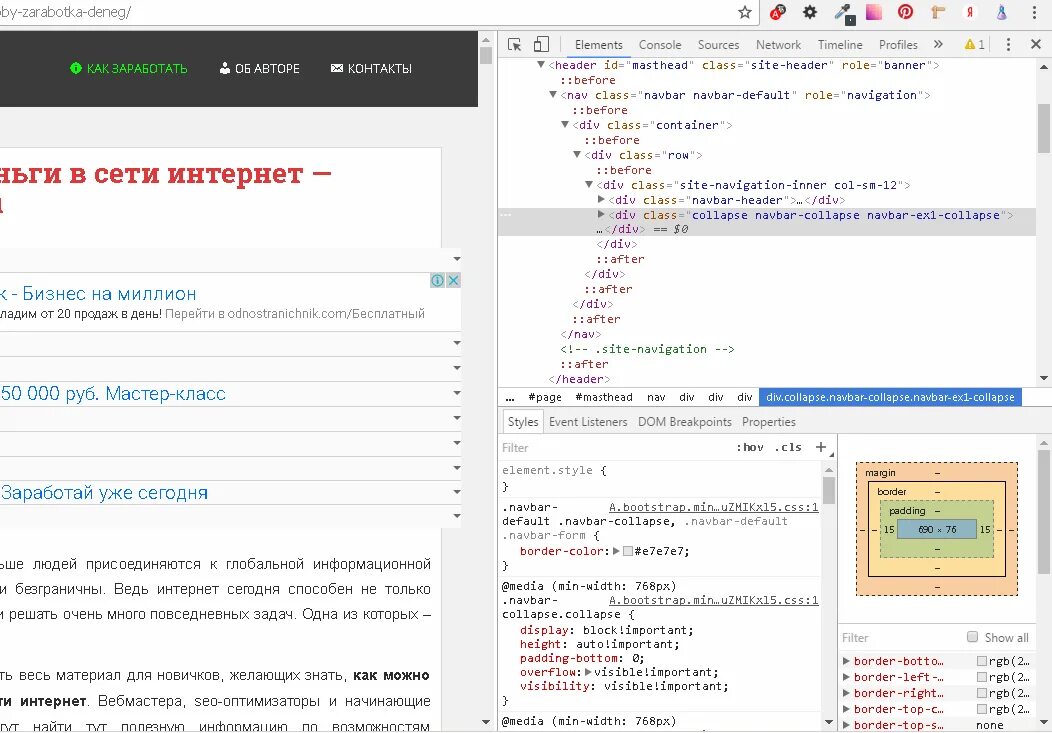Viewport: 1052px width, 733px height.
Task: Open the gear extension icon
Action: coord(810,11)
